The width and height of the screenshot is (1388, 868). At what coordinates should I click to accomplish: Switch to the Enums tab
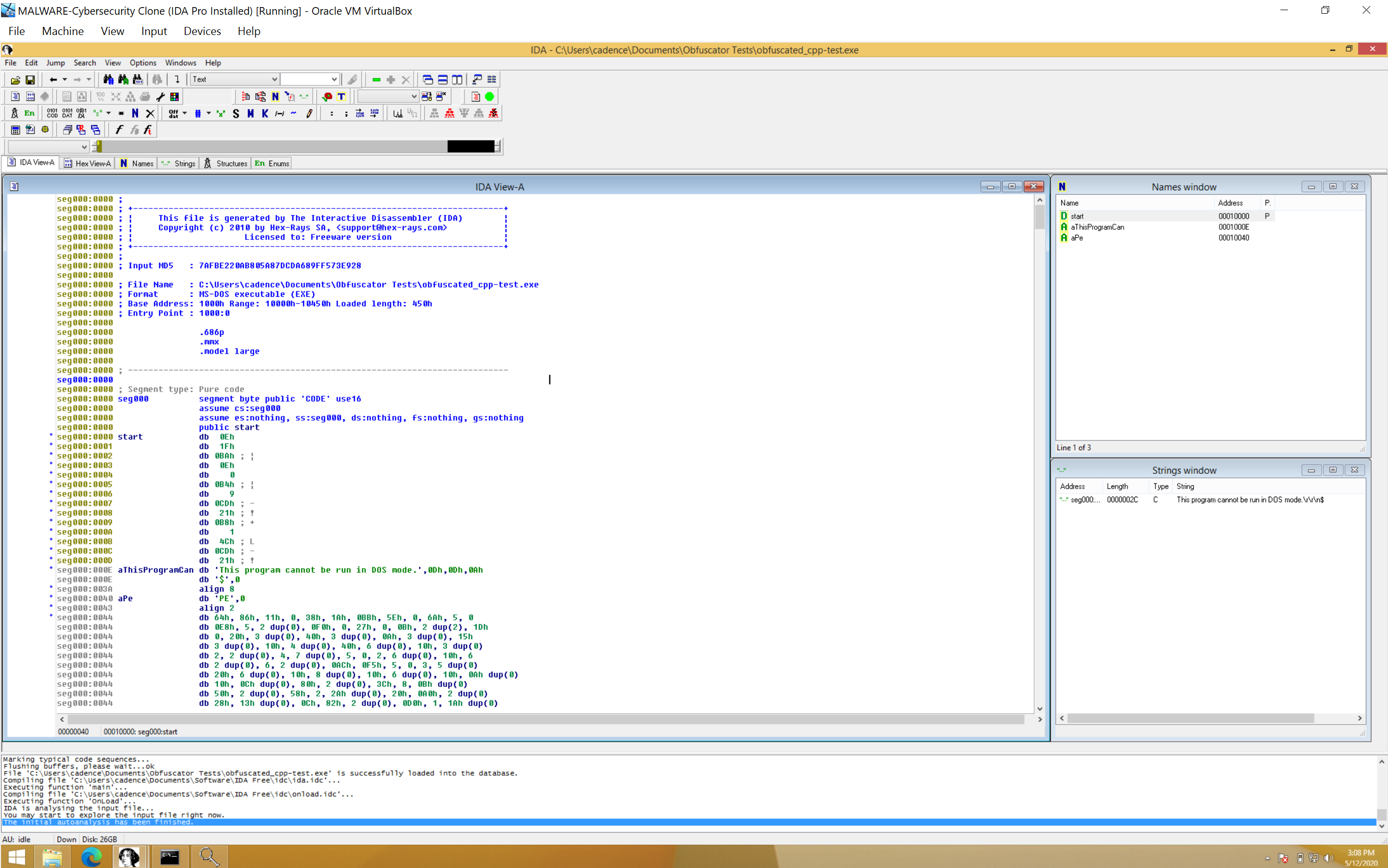pos(272,163)
